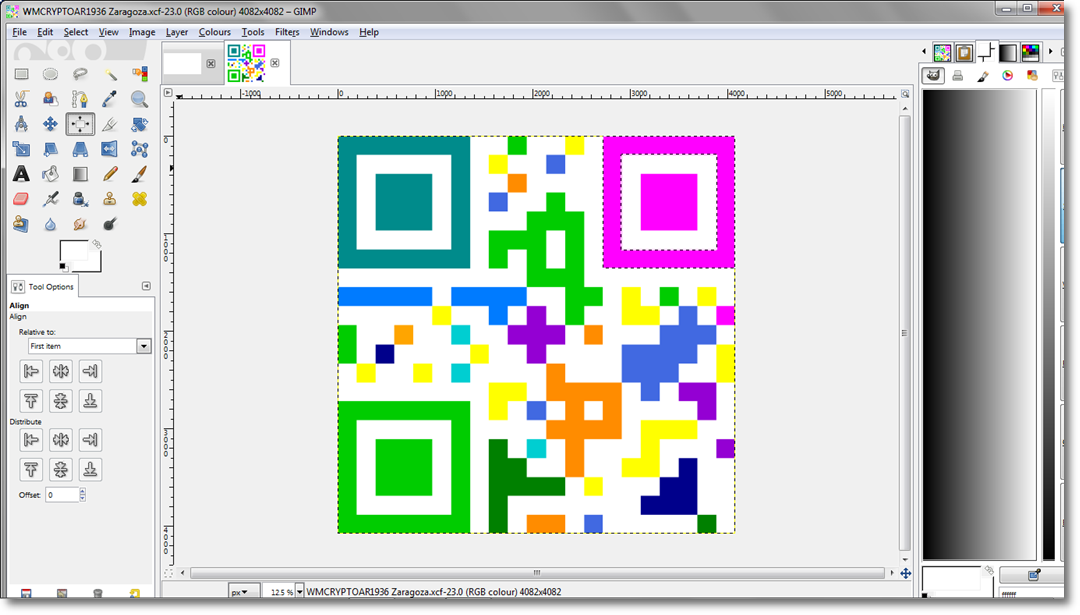This screenshot has width=1080, height=615.
Task: Open the Relative to dropdown
Action: click(x=90, y=346)
